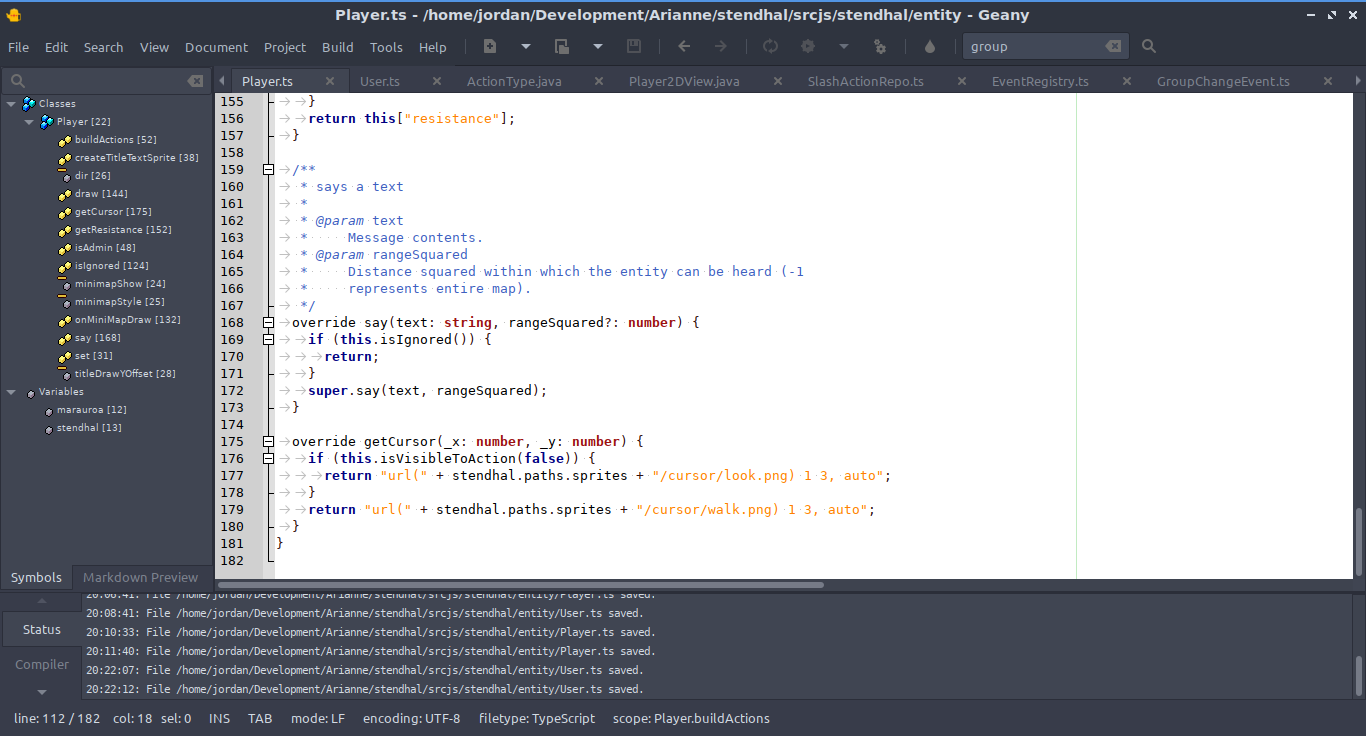Clear the sidebar symbol filter
This screenshot has height=736, width=1366.
click(x=195, y=81)
